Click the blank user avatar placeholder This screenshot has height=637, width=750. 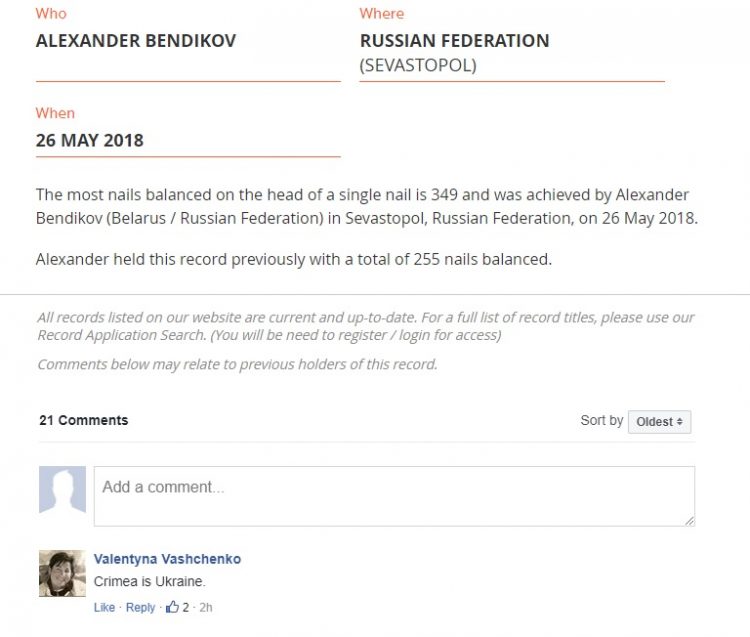click(62, 490)
